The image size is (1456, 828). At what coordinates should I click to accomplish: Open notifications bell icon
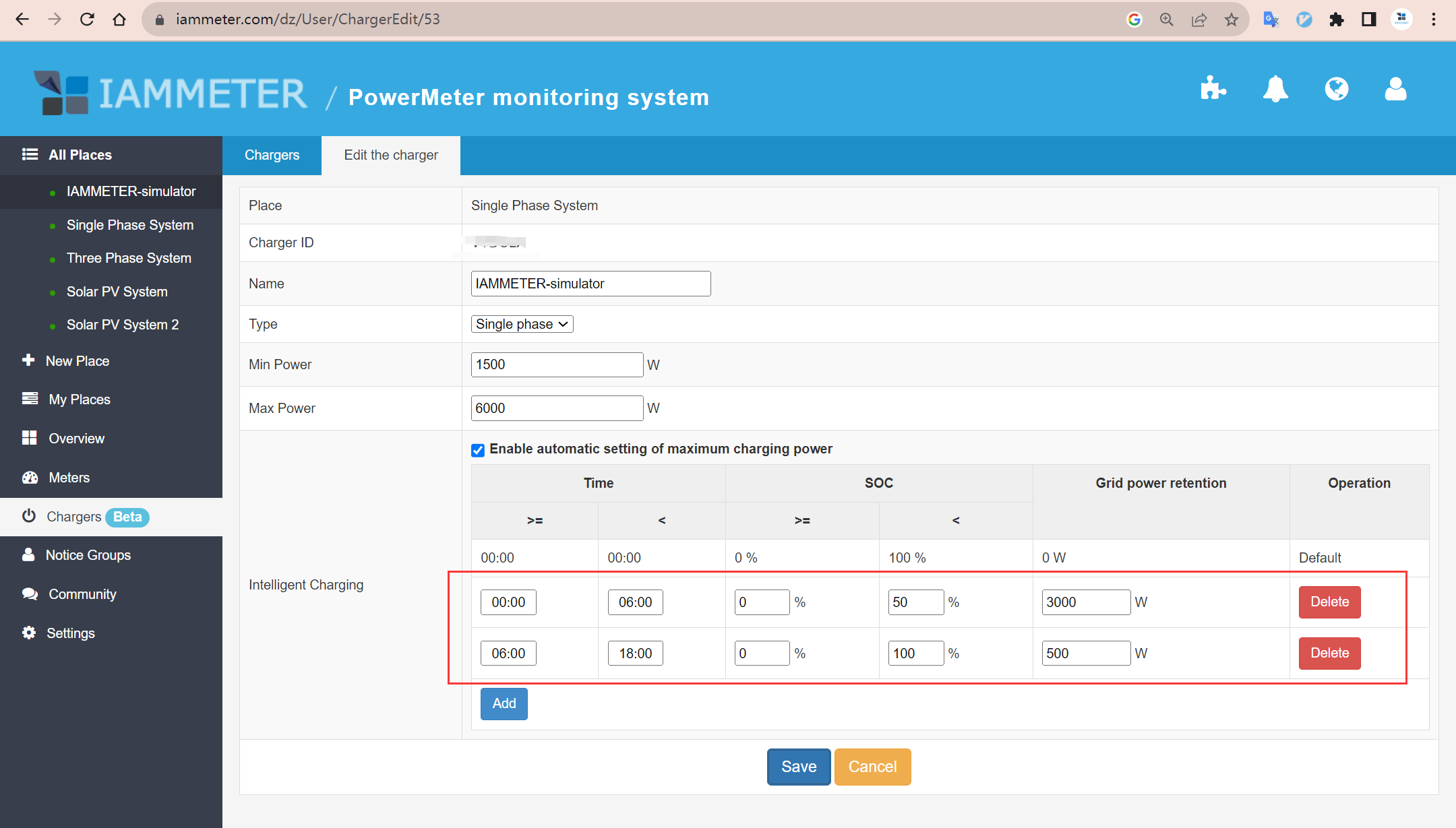click(1275, 88)
